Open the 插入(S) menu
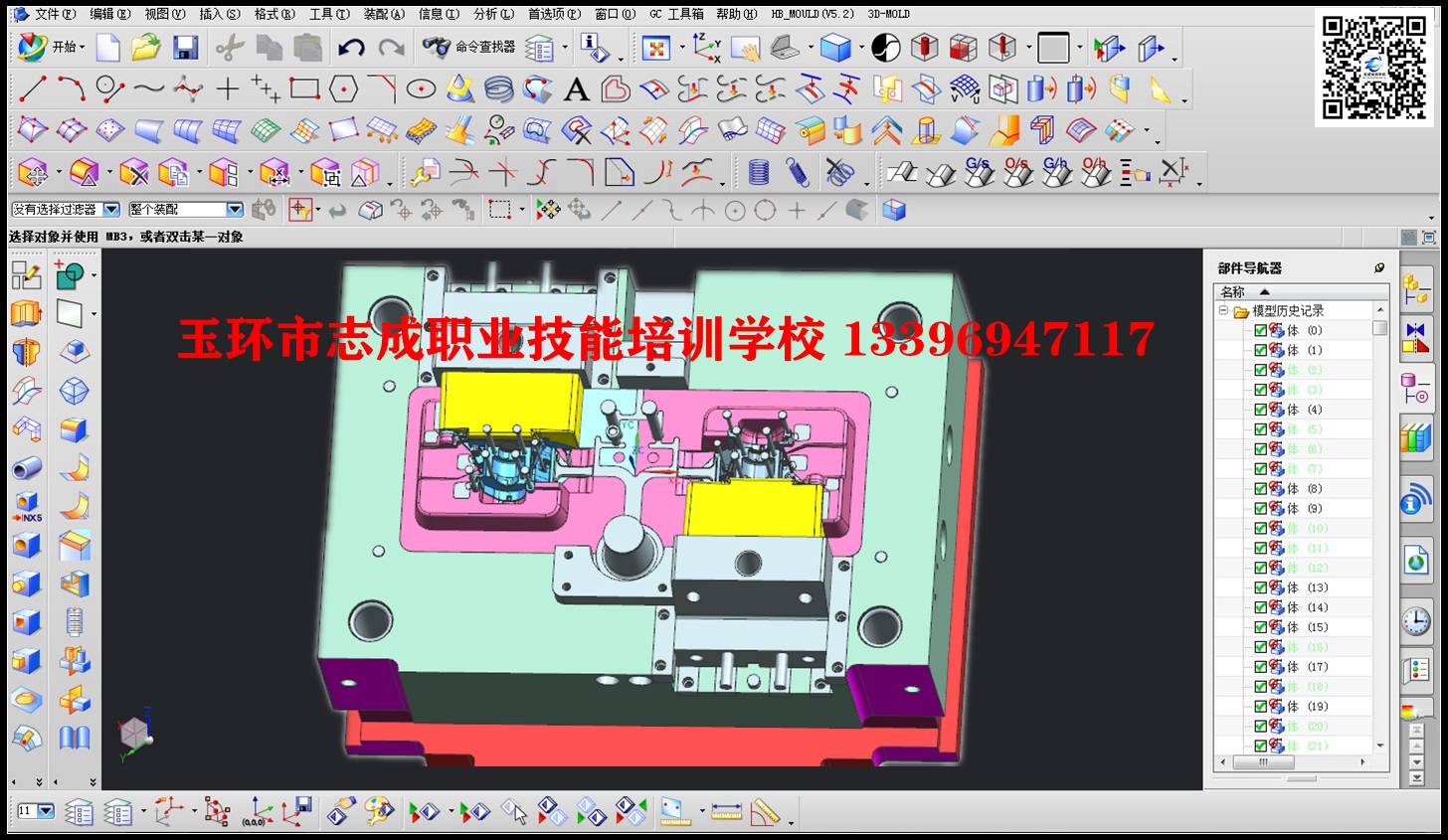Viewport: 1448px width, 840px height. pos(220,14)
